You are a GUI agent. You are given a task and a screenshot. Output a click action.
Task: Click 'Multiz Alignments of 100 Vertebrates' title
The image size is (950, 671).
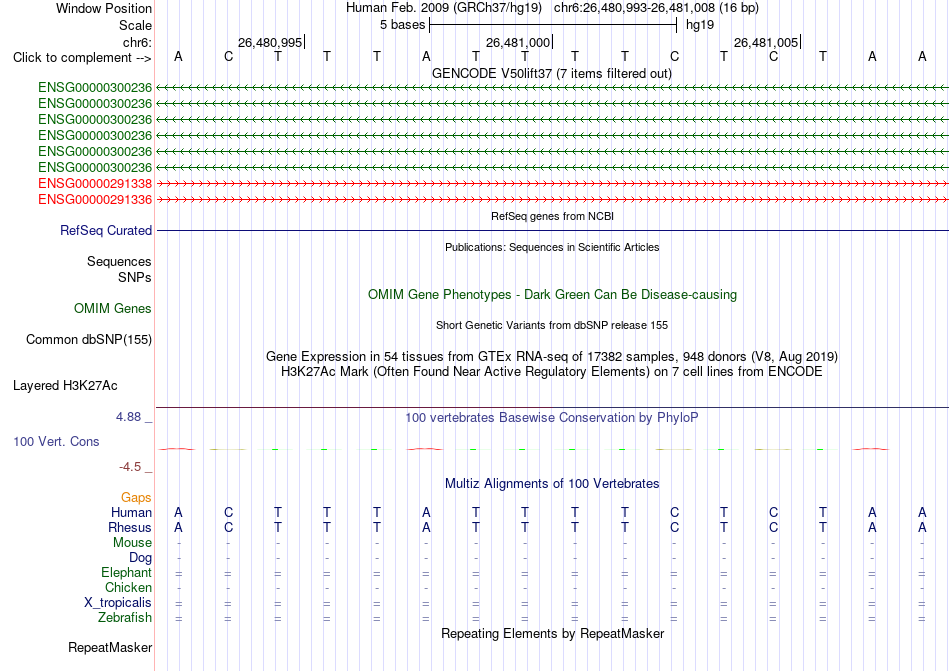(x=552, y=484)
